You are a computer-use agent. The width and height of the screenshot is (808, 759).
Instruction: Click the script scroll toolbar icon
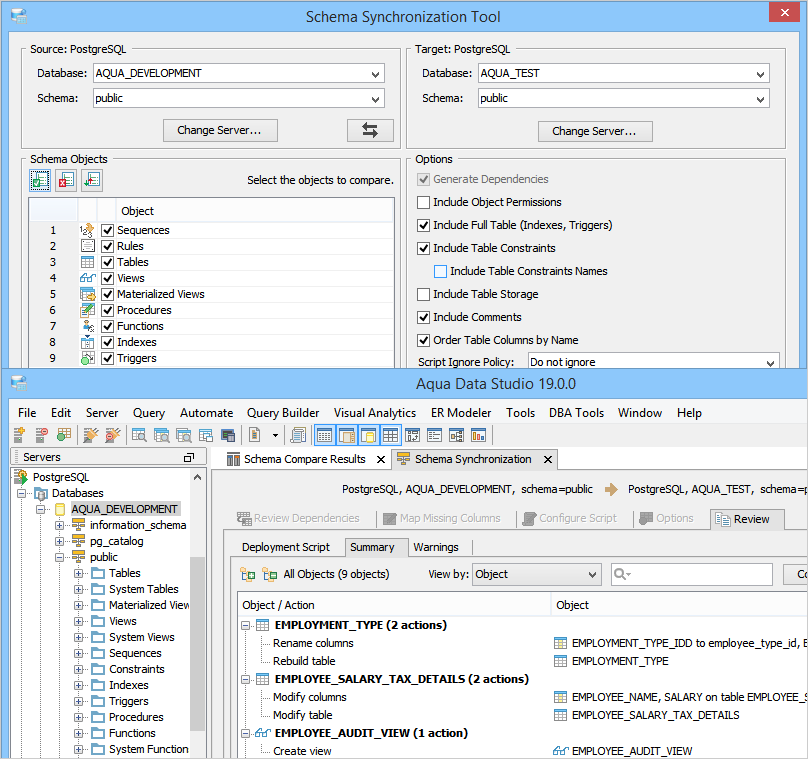coord(298,435)
